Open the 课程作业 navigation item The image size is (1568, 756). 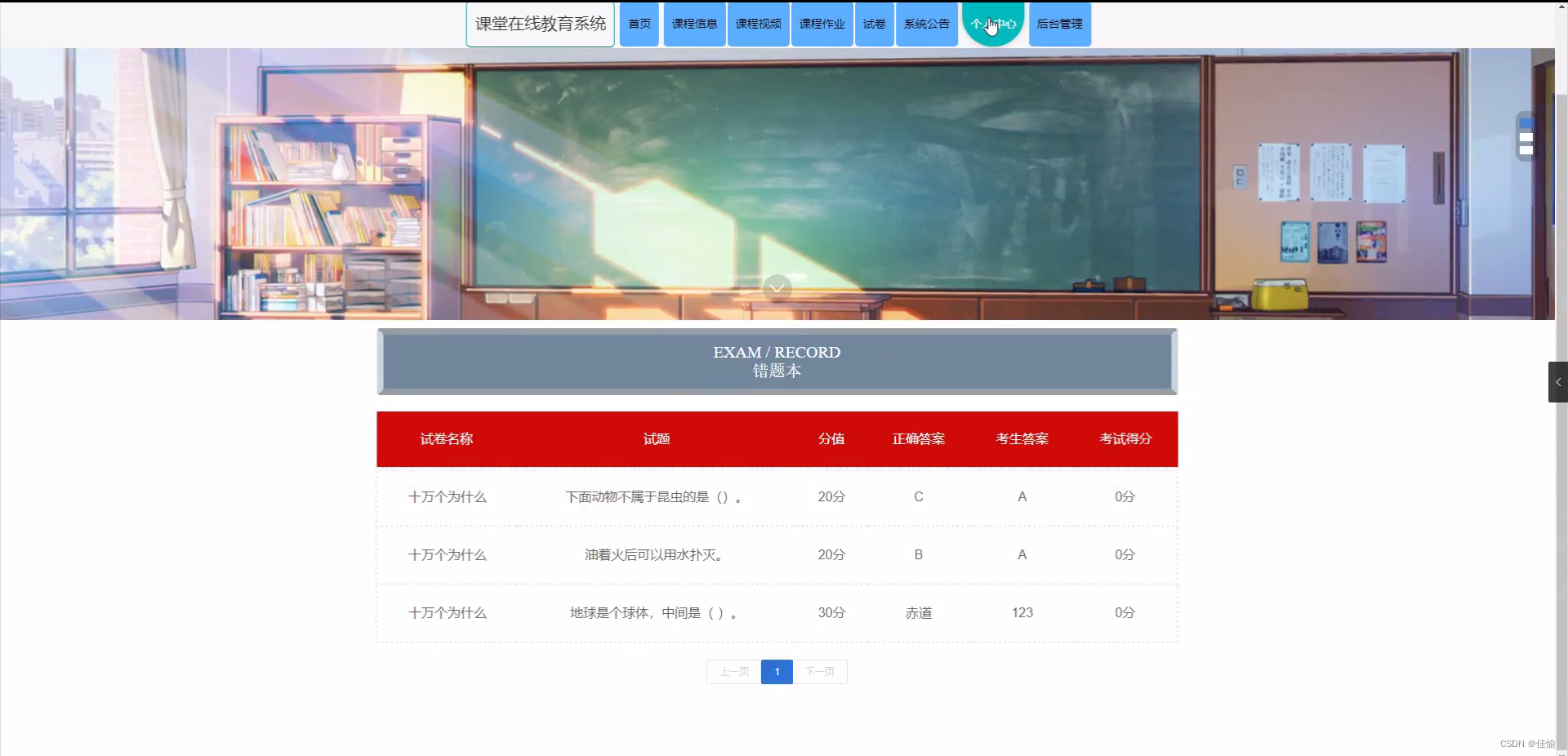point(822,24)
